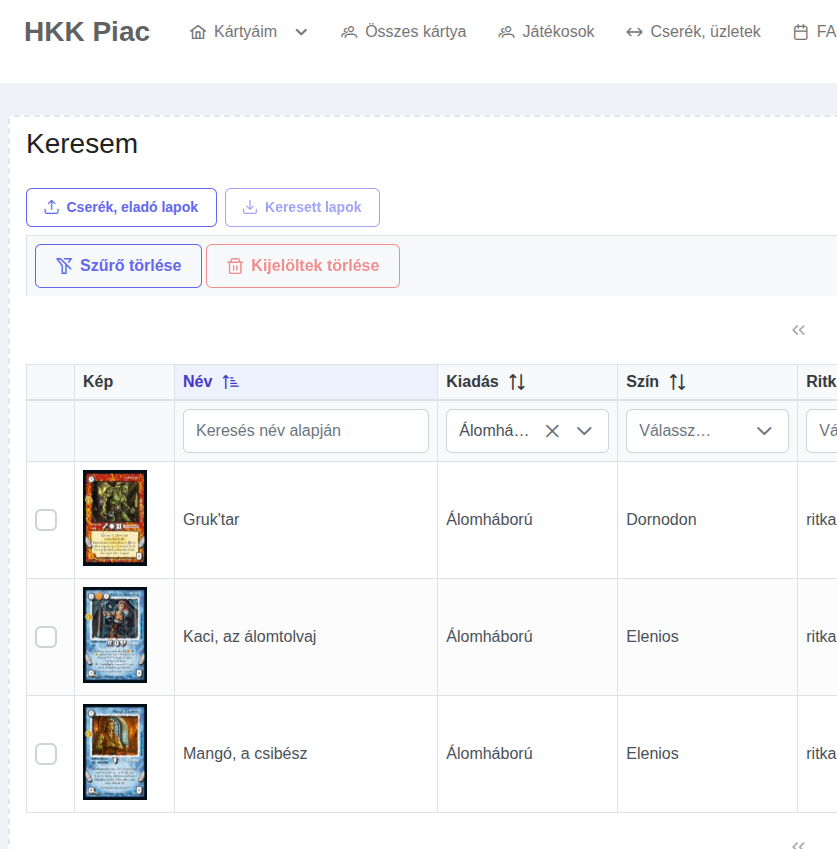Go to first page double-chevron above table
The height and width of the screenshot is (849, 837).
click(x=798, y=330)
